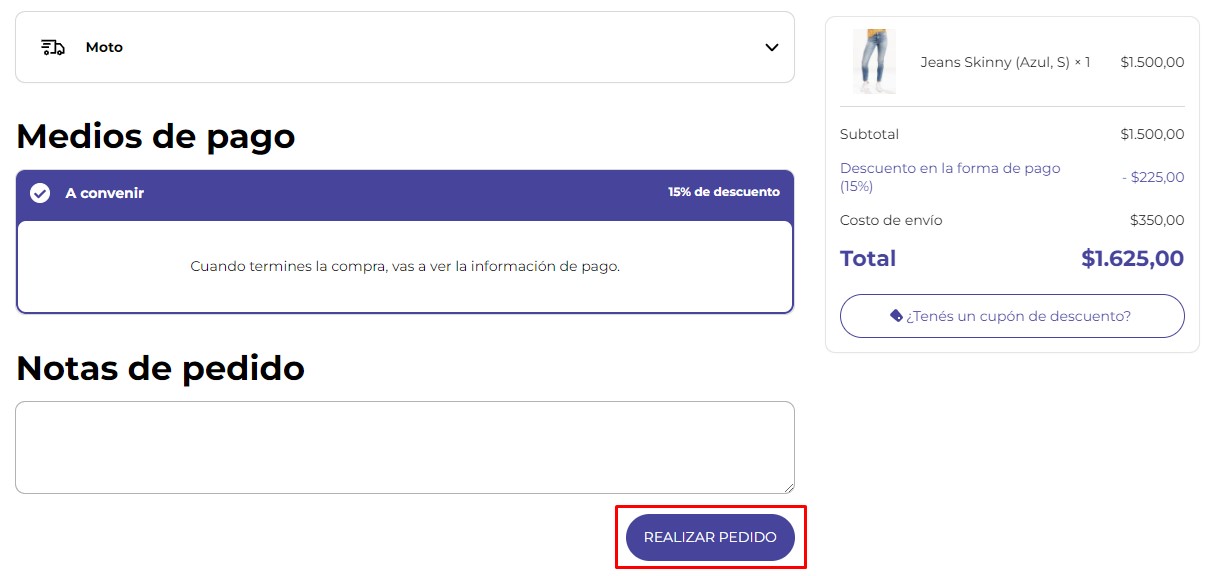
Task: Click inside the Notas de pedido textarea
Action: (x=405, y=447)
